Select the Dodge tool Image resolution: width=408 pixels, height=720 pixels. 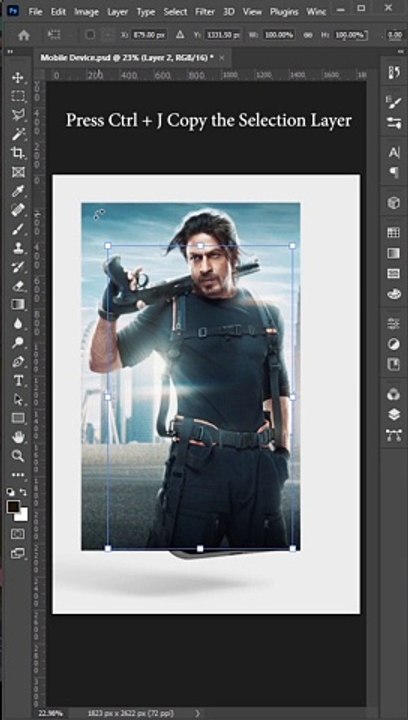tap(18, 342)
